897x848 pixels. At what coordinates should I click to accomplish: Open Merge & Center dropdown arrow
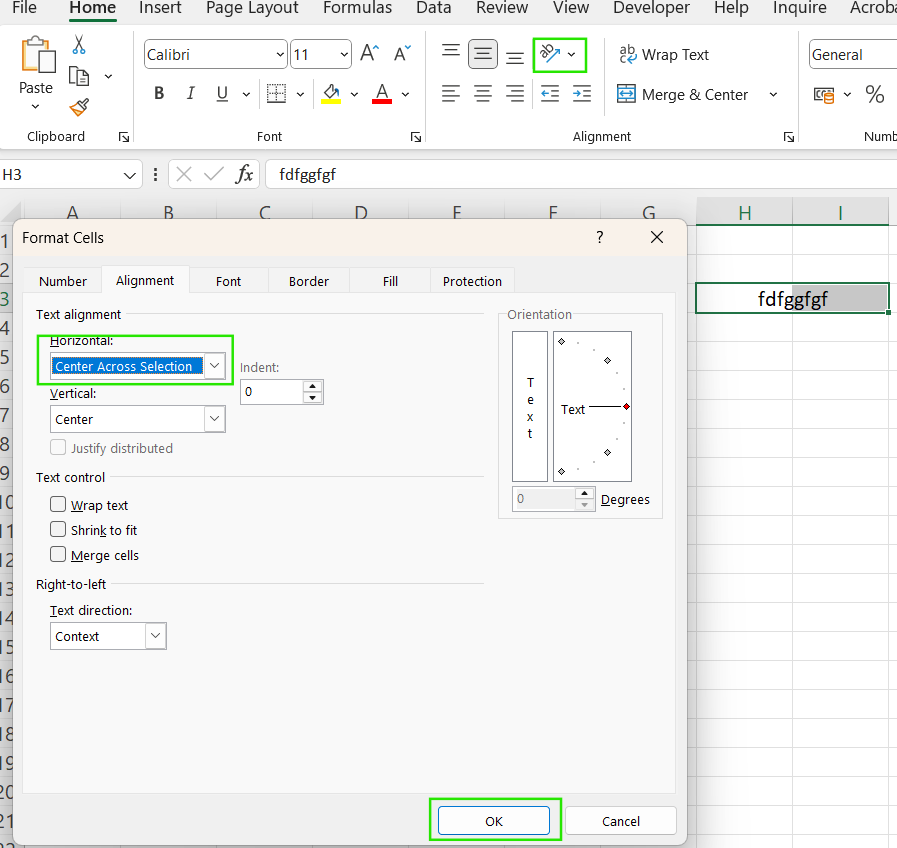(773, 94)
